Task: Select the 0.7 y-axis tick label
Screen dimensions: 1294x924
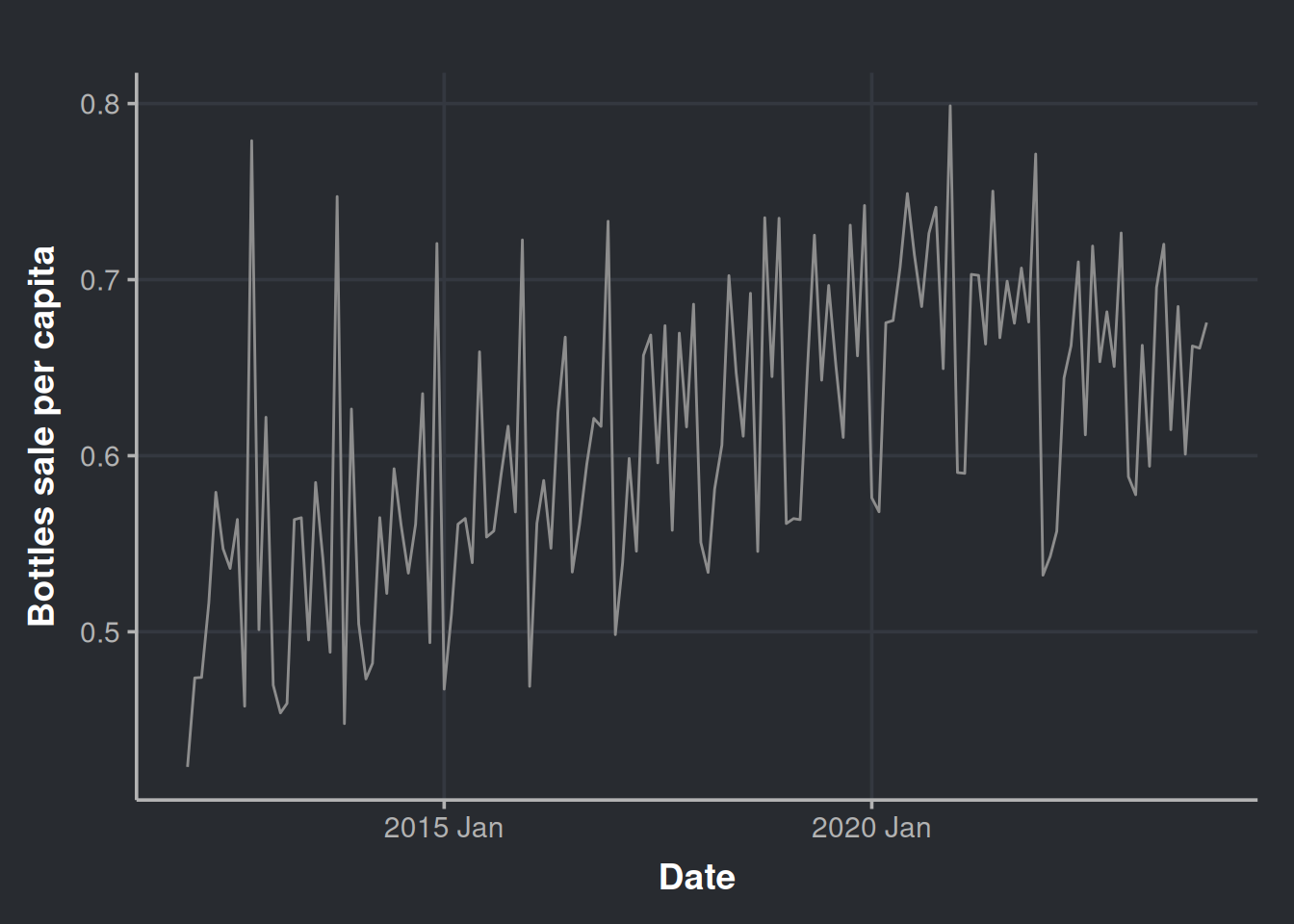Action: coord(99,280)
